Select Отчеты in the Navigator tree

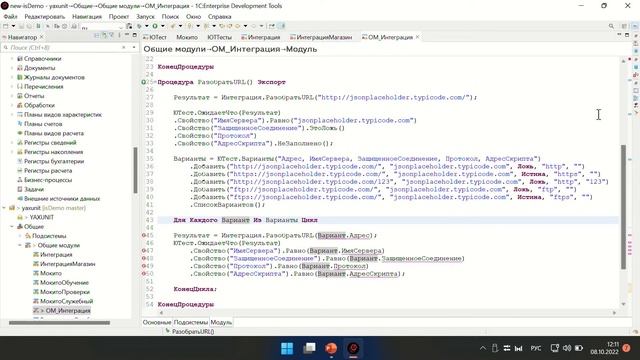(x=34, y=96)
